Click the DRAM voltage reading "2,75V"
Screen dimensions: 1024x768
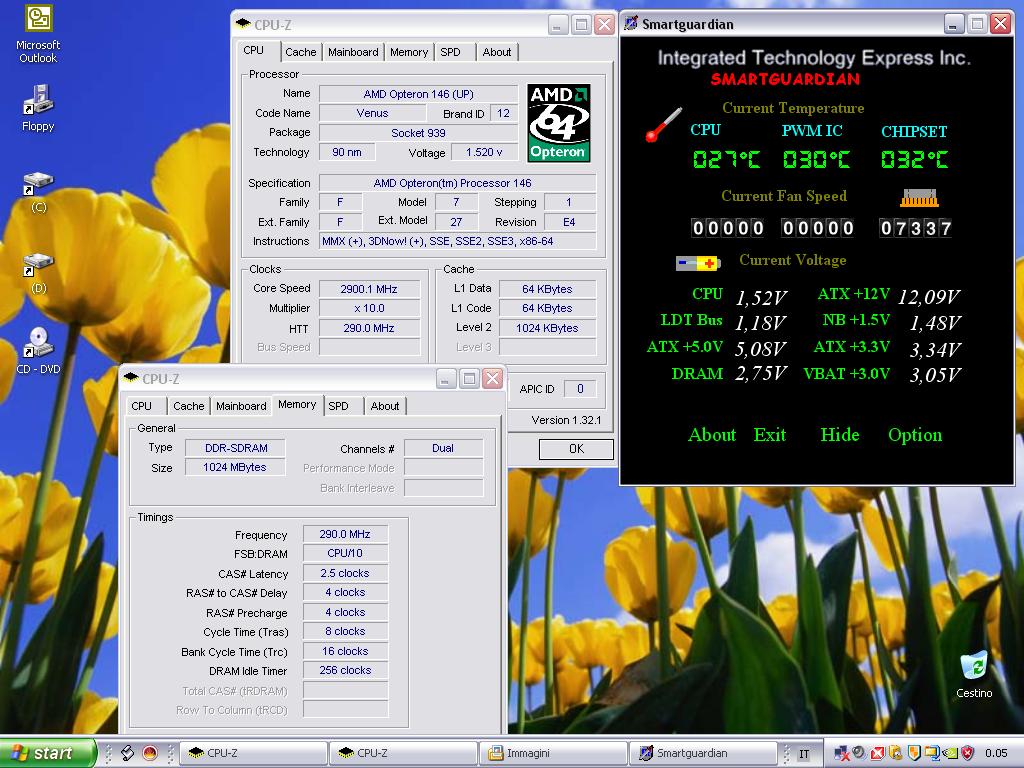pos(761,374)
